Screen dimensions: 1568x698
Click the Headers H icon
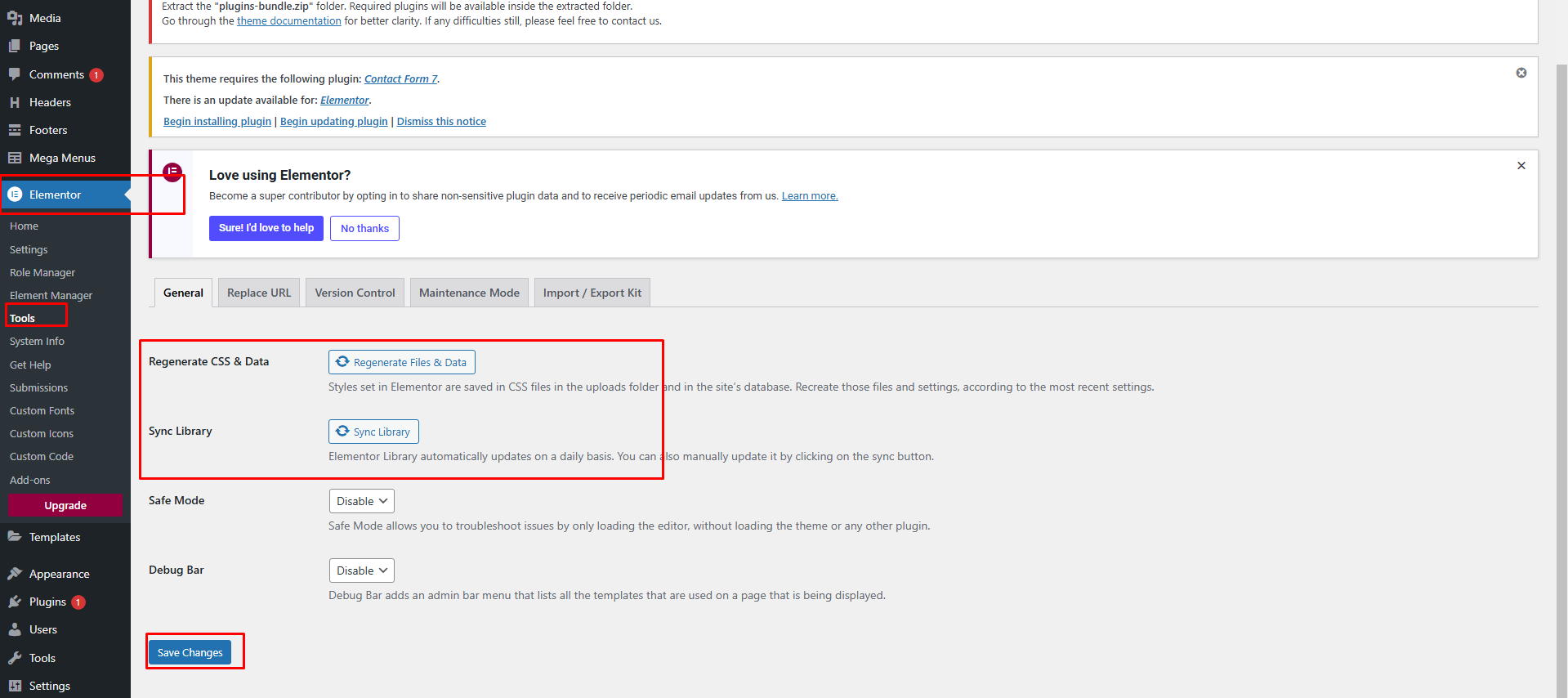point(15,102)
